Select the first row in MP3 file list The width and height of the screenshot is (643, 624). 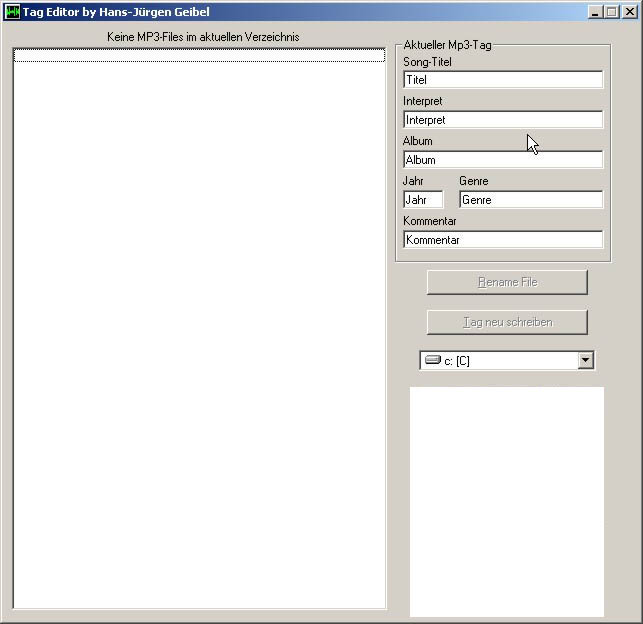tap(199, 56)
